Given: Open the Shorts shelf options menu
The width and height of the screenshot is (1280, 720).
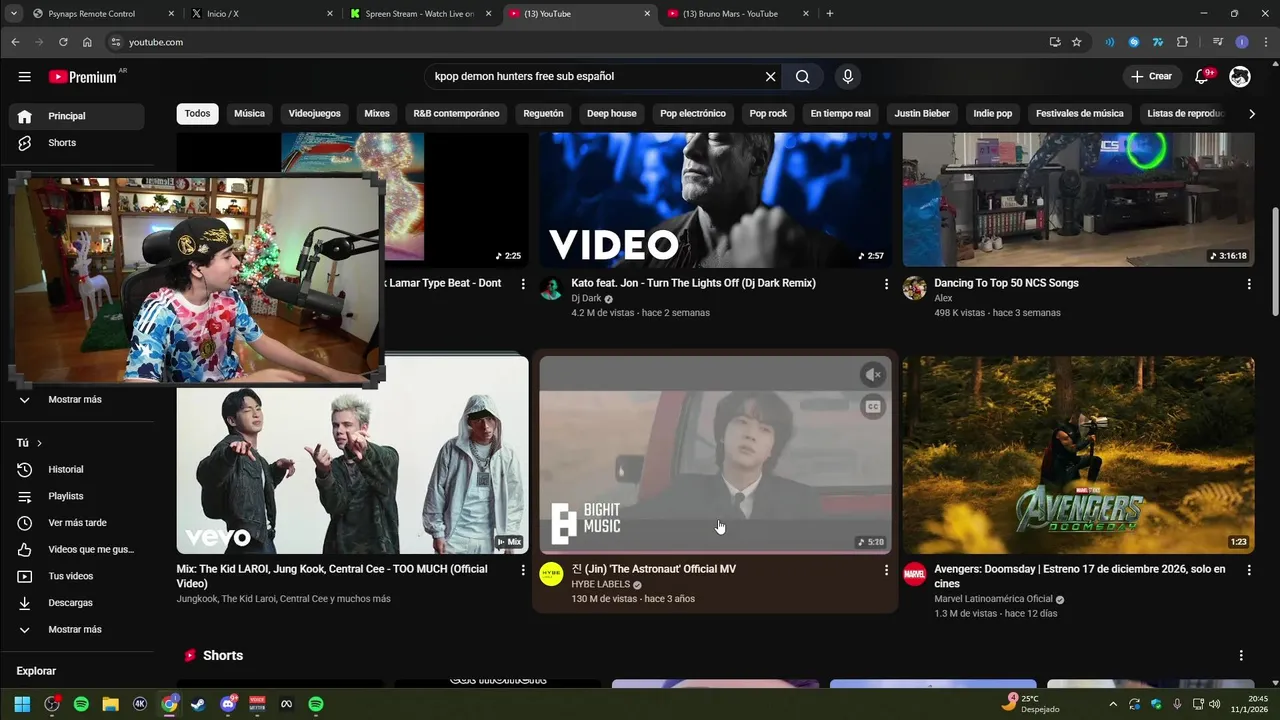Looking at the screenshot, I should 1241,656.
